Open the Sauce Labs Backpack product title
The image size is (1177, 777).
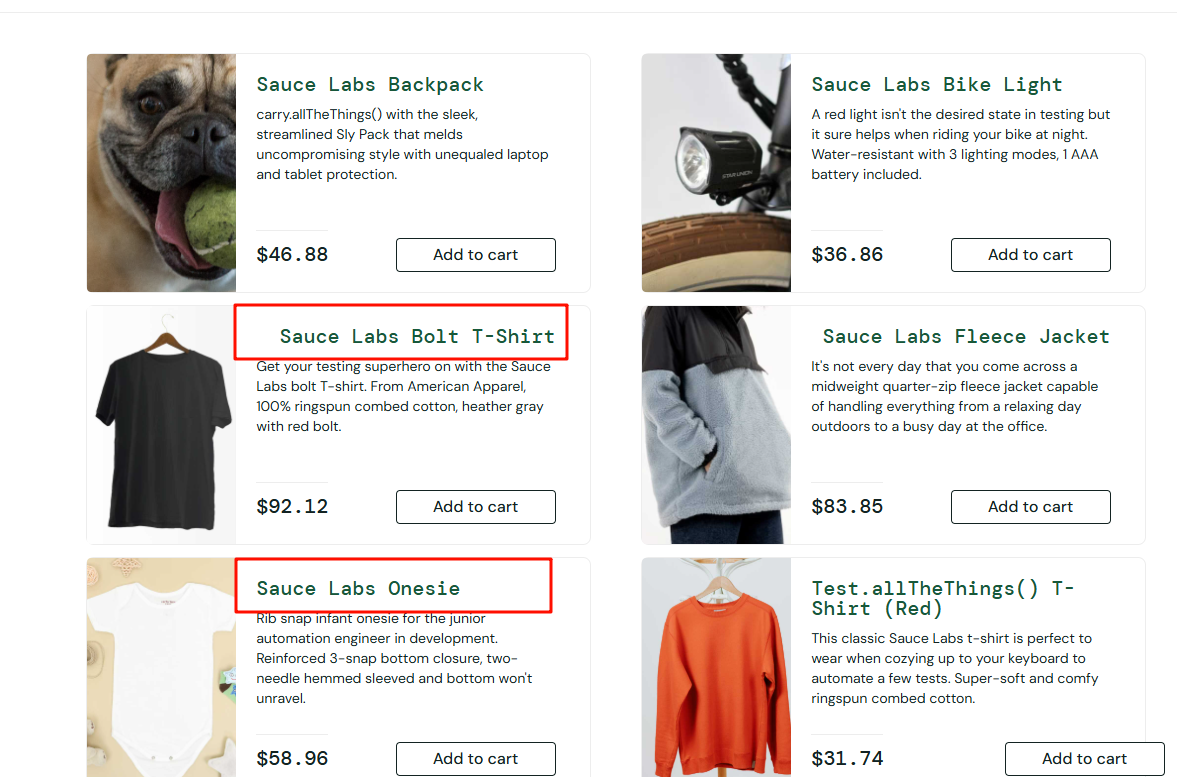click(x=370, y=85)
